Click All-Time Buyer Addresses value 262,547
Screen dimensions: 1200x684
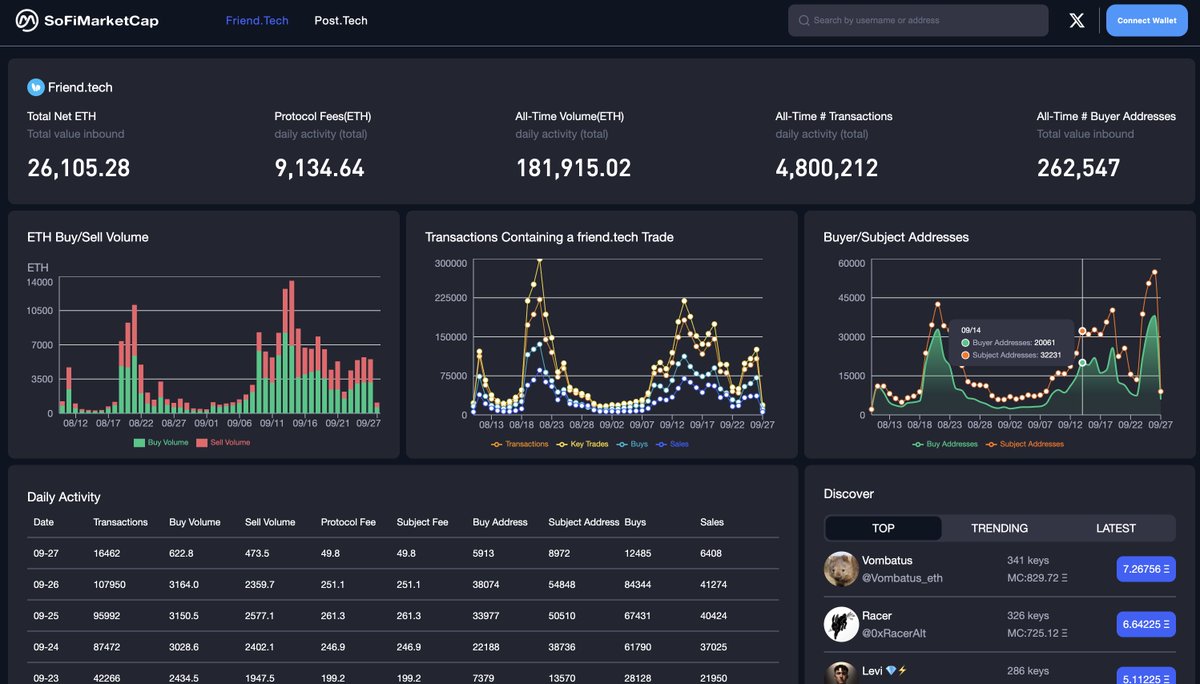click(x=1079, y=168)
